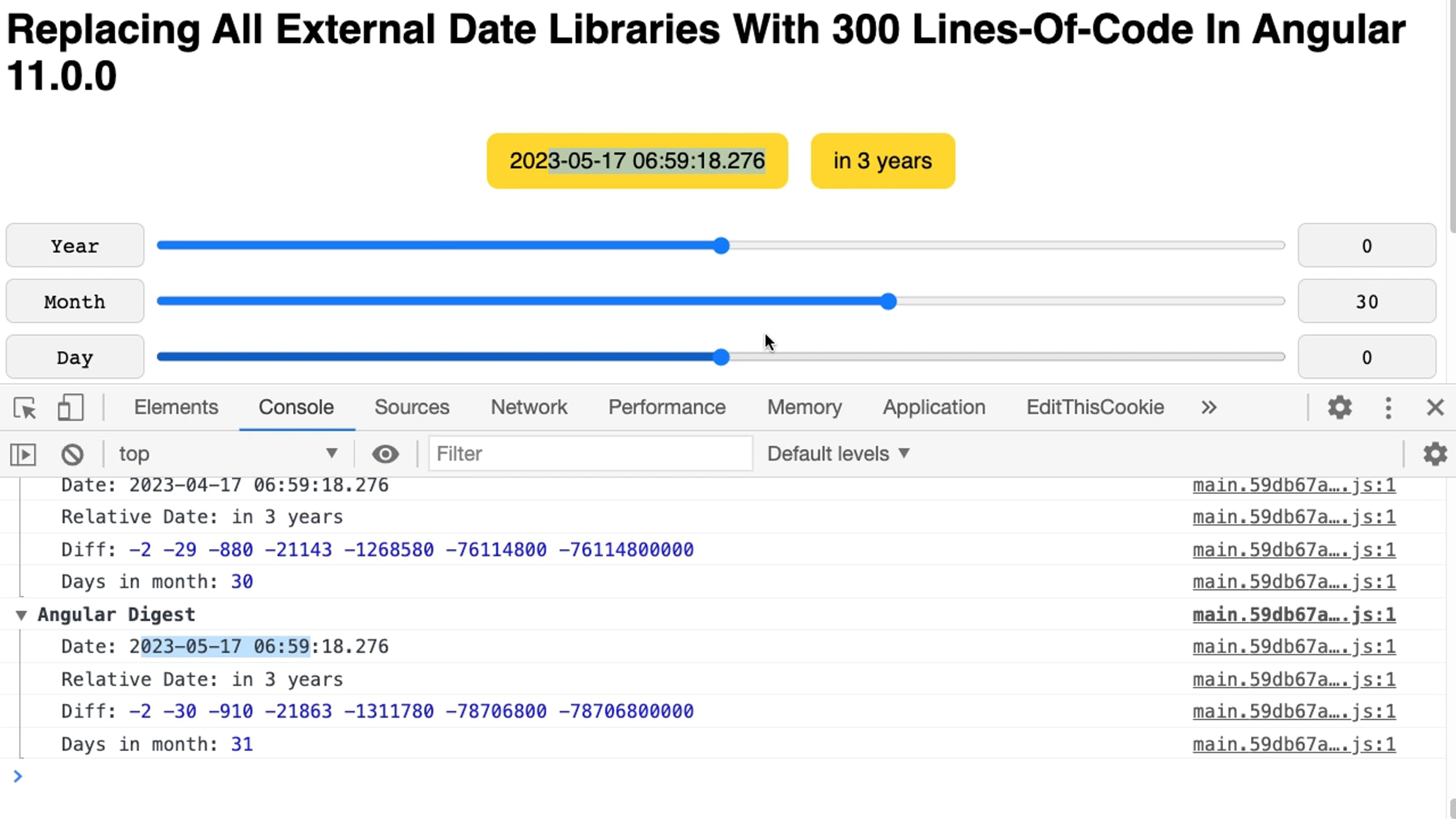Click the Month label button
Screen dimensions: 1456x819
click(75, 302)
